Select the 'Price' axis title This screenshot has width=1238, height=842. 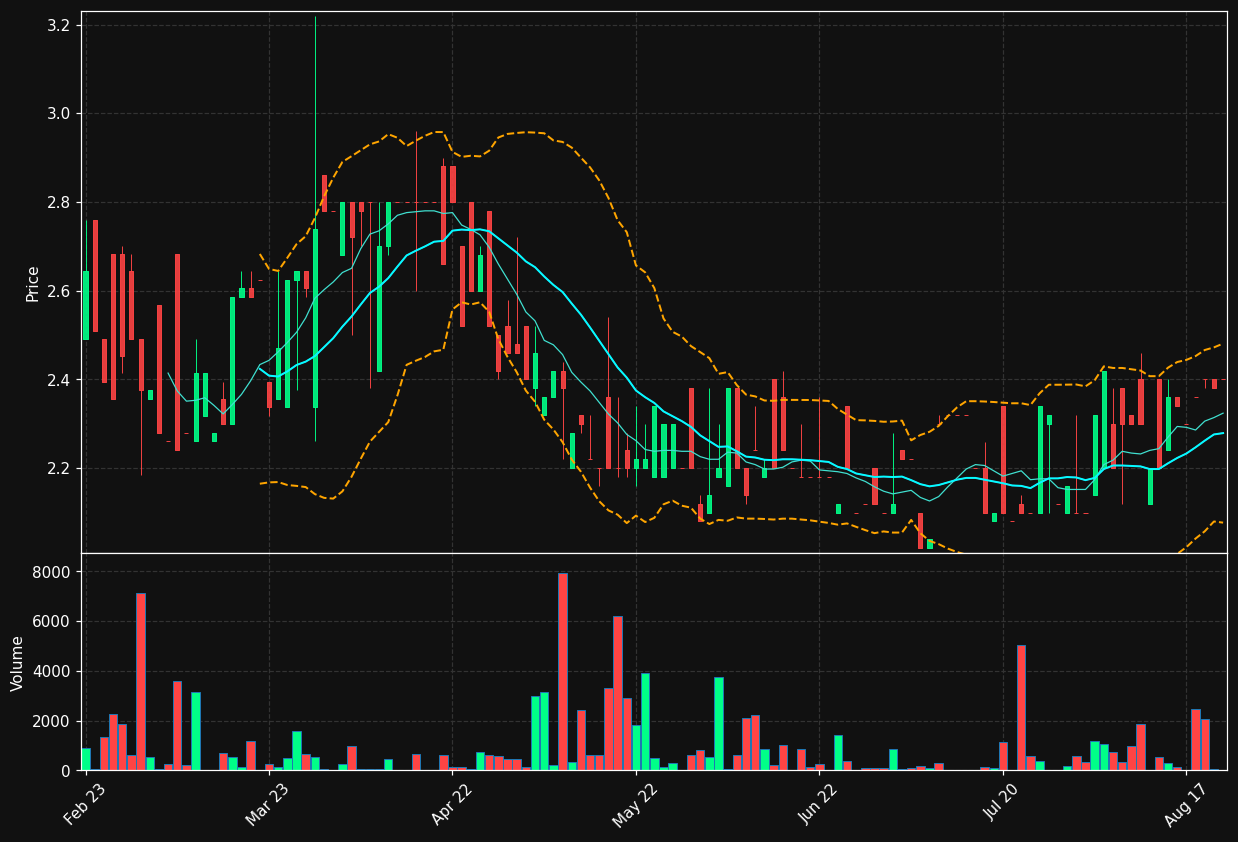[33, 283]
